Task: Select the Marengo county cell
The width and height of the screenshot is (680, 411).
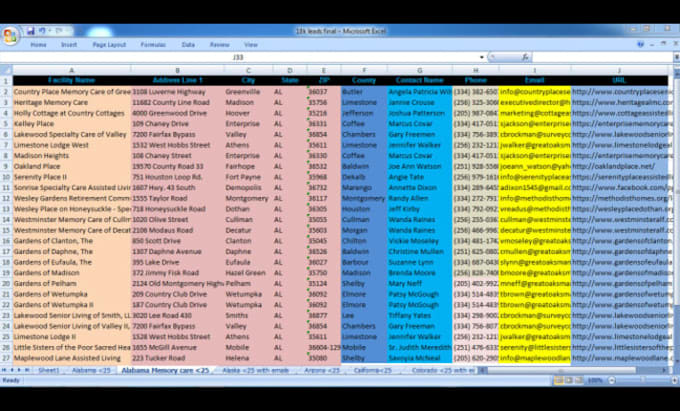Action: point(364,187)
